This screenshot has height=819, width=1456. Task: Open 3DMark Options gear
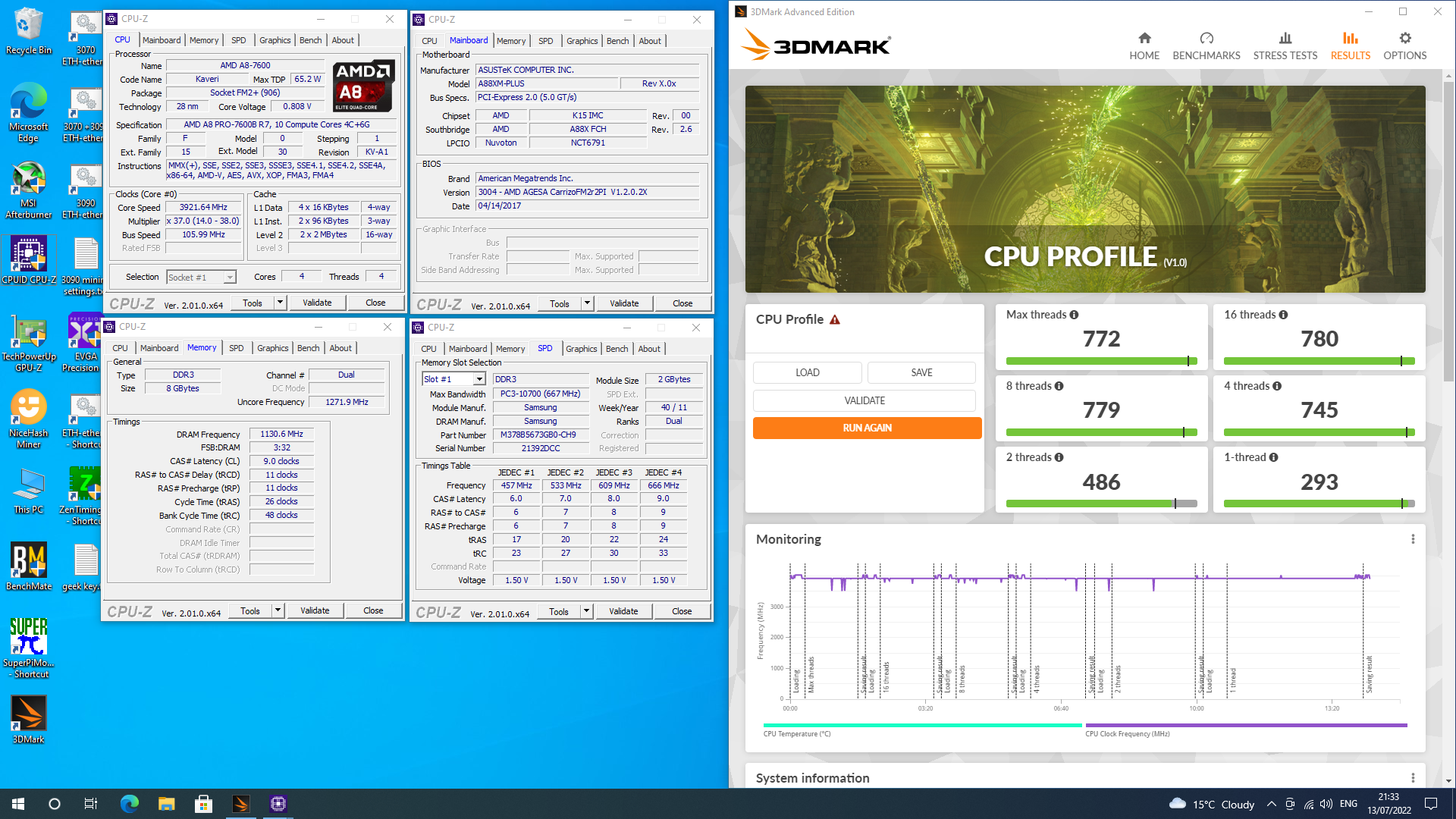pyautogui.click(x=1405, y=45)
